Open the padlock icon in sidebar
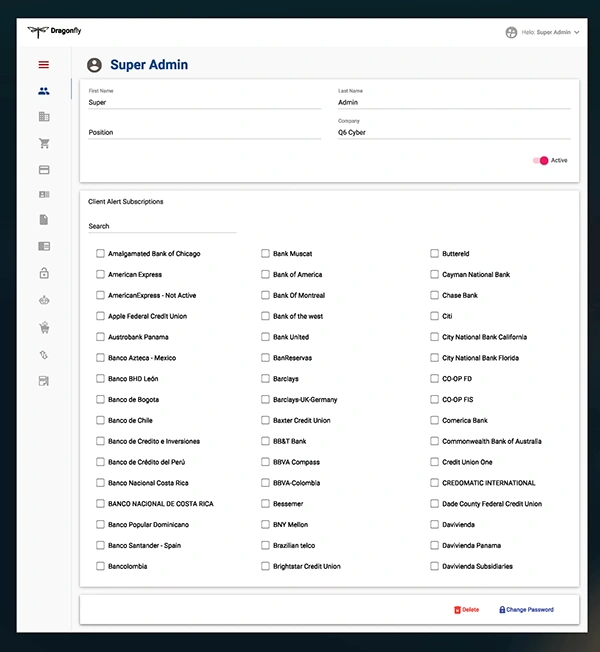Viewport: 600px width, 652px height. 44,273
